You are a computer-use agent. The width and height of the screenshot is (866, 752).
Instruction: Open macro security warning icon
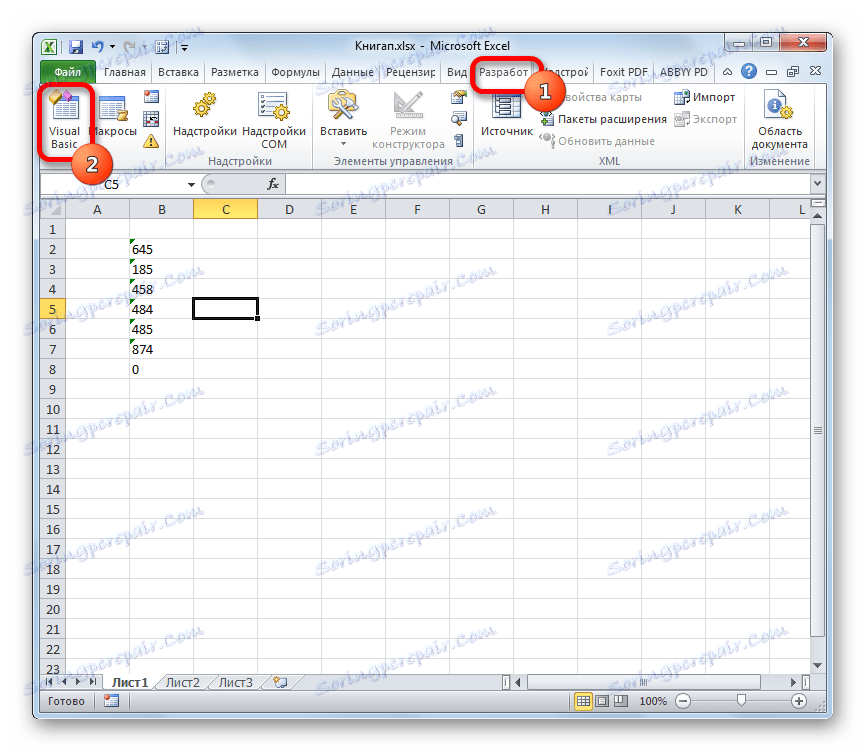[151, 141]
